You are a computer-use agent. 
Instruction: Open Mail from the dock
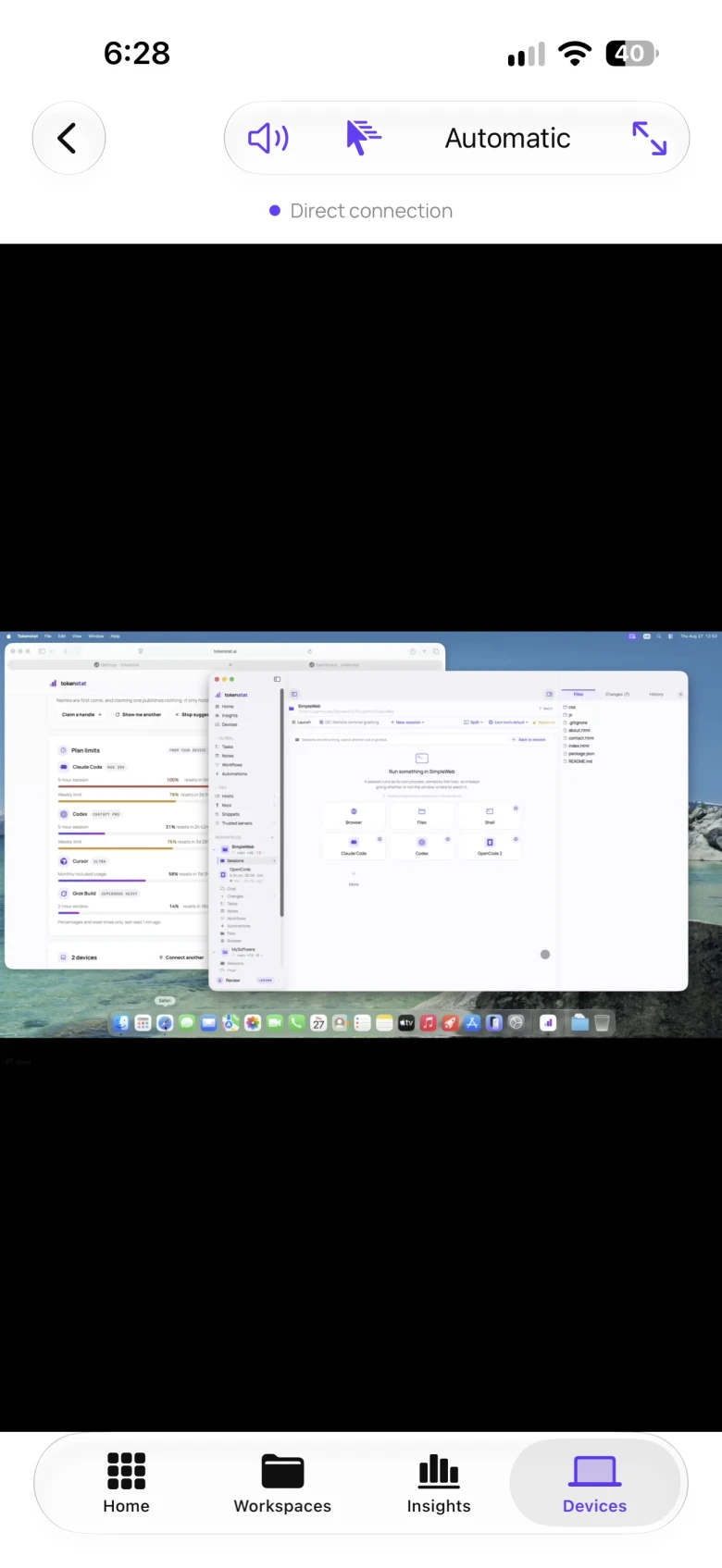click(209, 1022)
